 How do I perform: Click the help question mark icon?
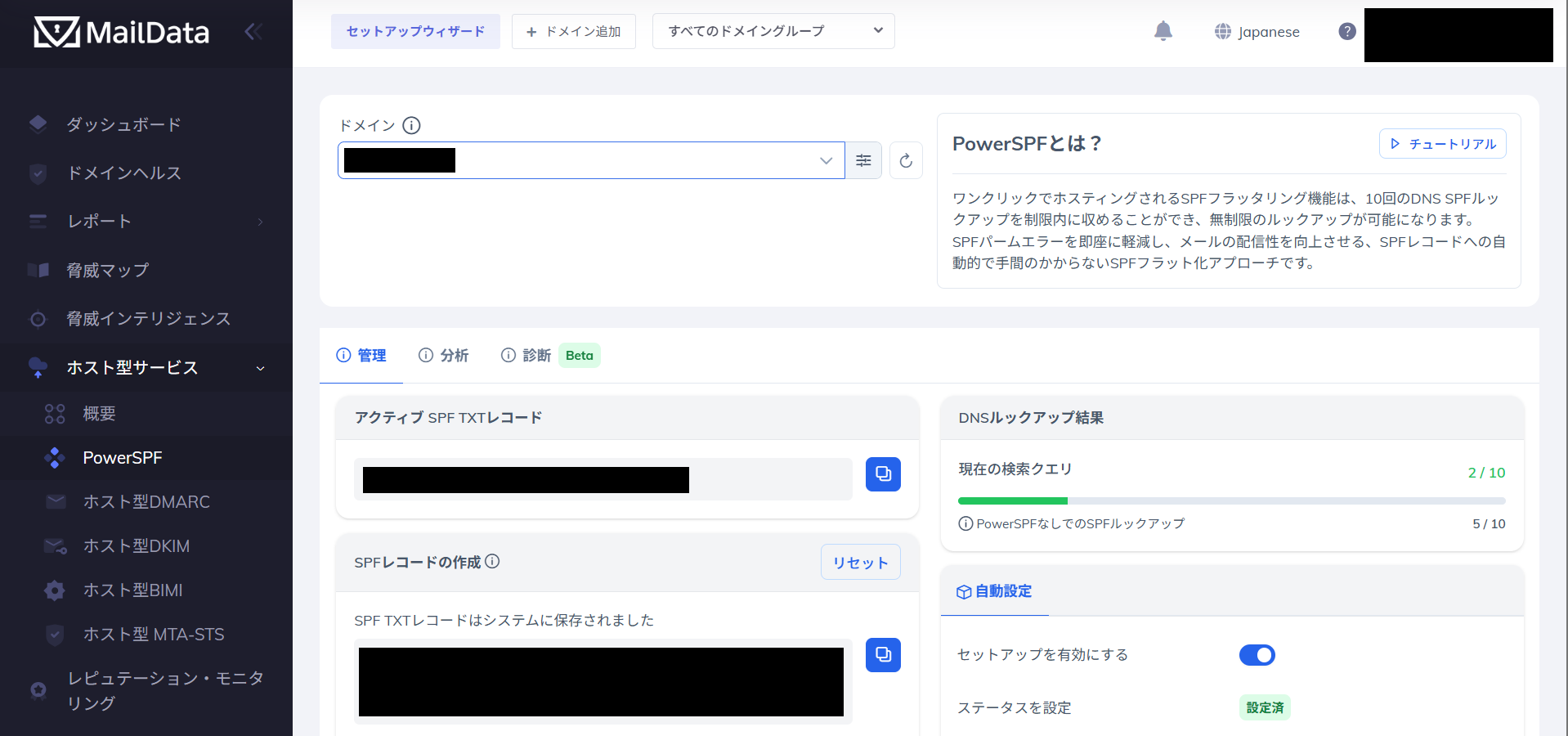(x=1347, y=31)
